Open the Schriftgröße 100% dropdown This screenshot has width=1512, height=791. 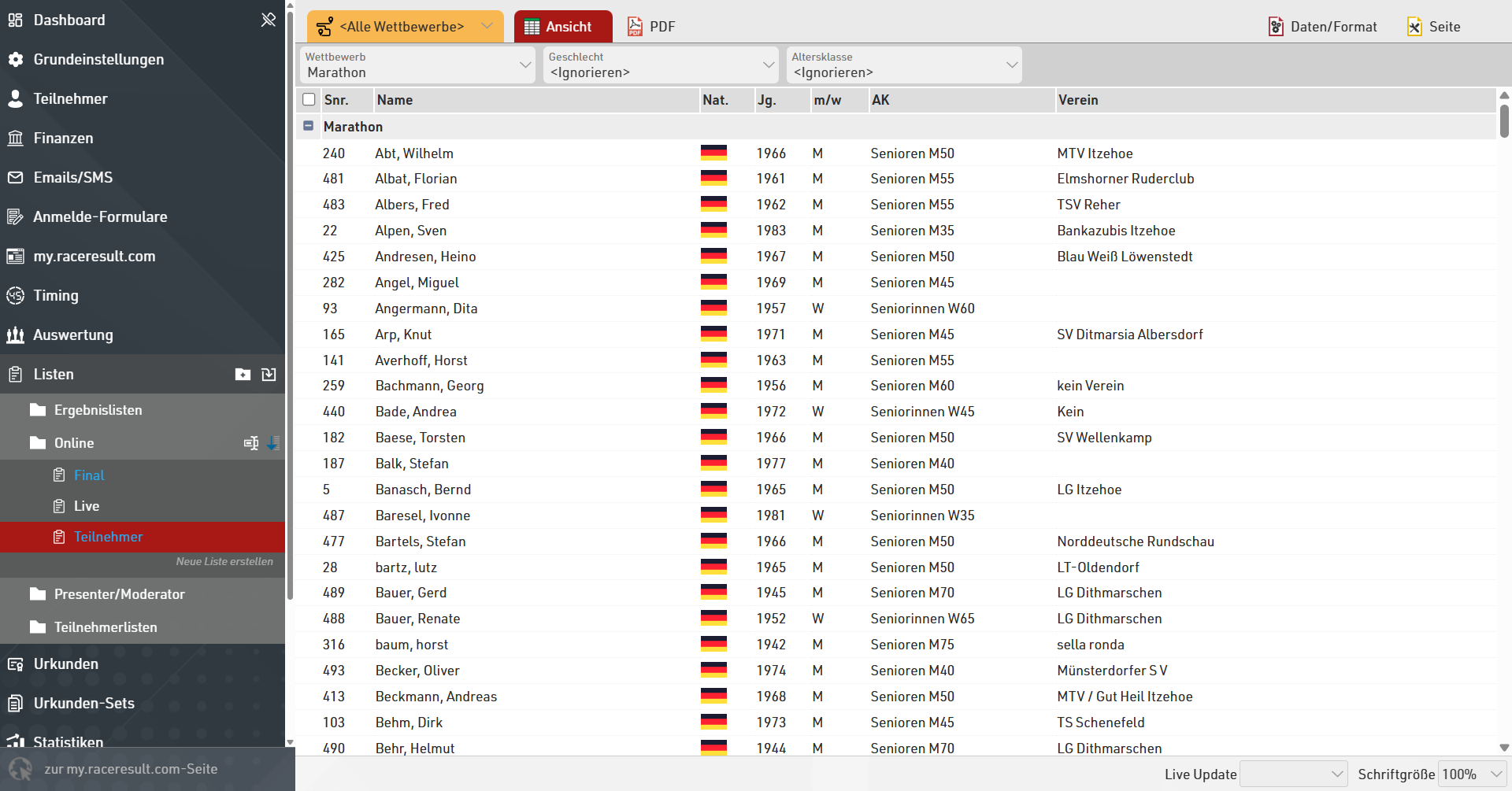tap(1471, 774)
